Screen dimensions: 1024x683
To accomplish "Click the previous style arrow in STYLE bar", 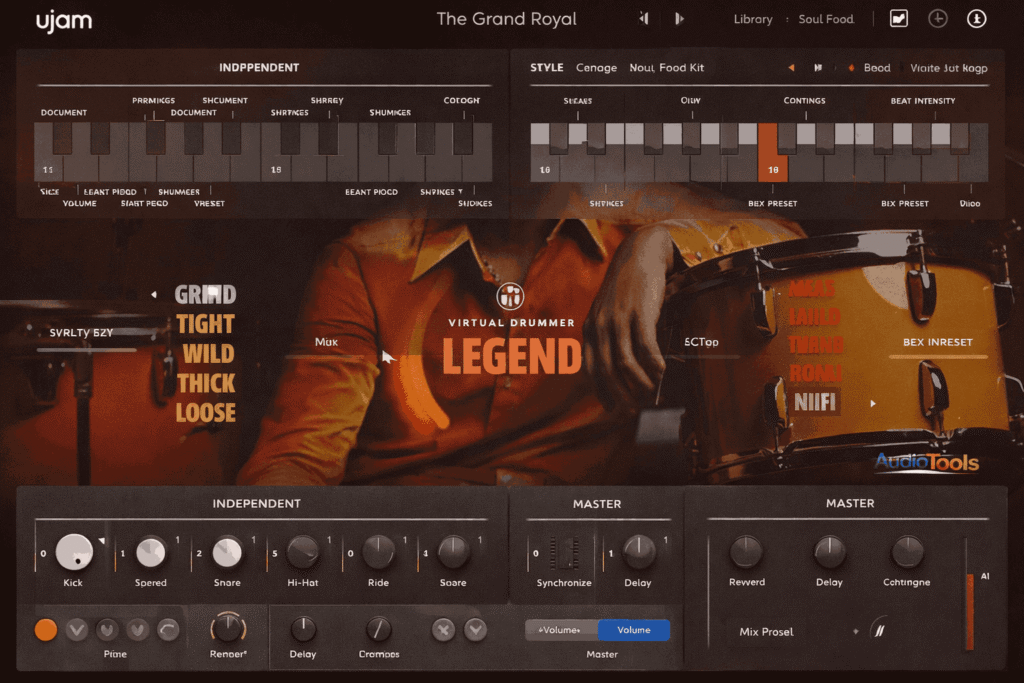I will tap(790, 67).
